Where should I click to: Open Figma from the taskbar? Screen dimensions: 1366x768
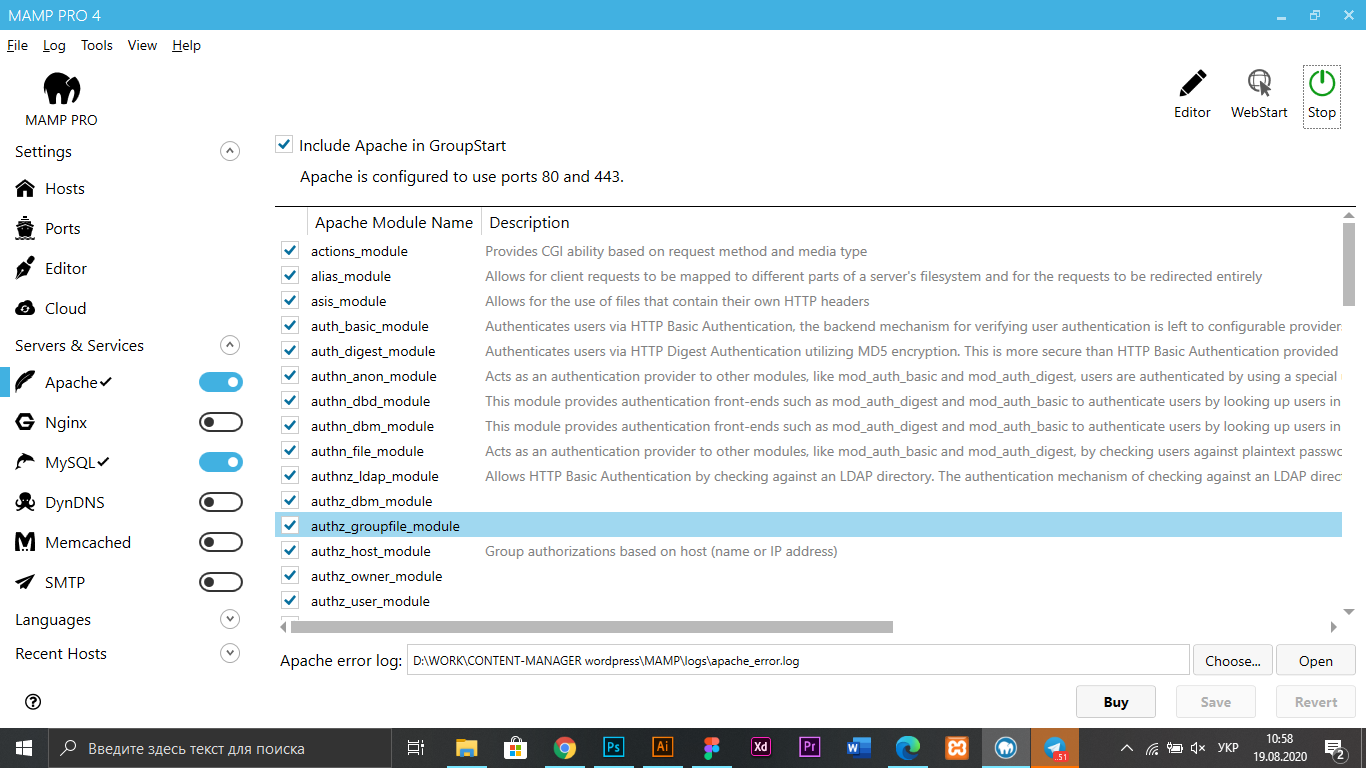tap(712, 748)
